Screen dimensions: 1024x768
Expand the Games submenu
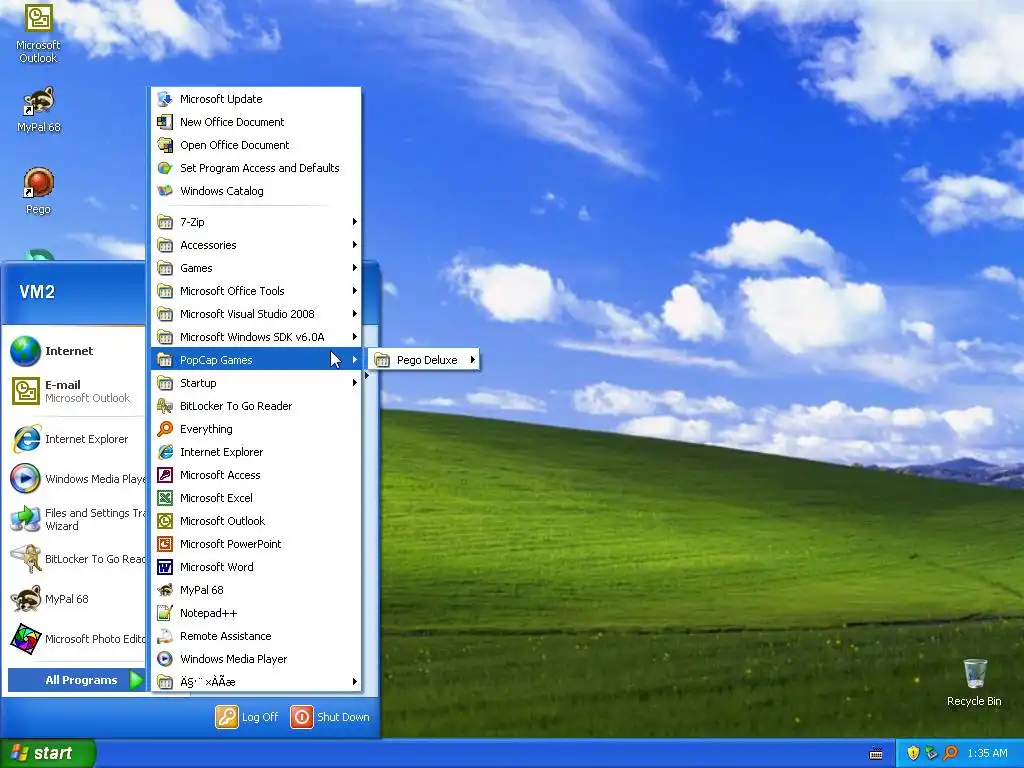257,268
